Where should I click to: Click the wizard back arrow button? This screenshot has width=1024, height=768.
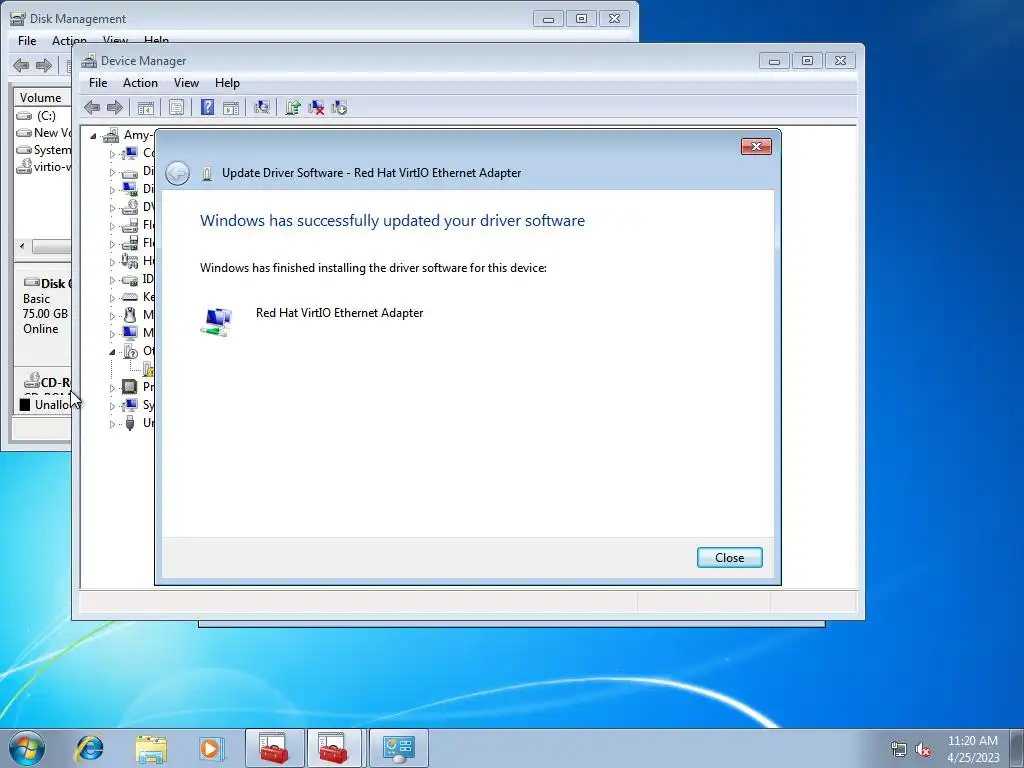pyautogui.click(x=178, y=173)
